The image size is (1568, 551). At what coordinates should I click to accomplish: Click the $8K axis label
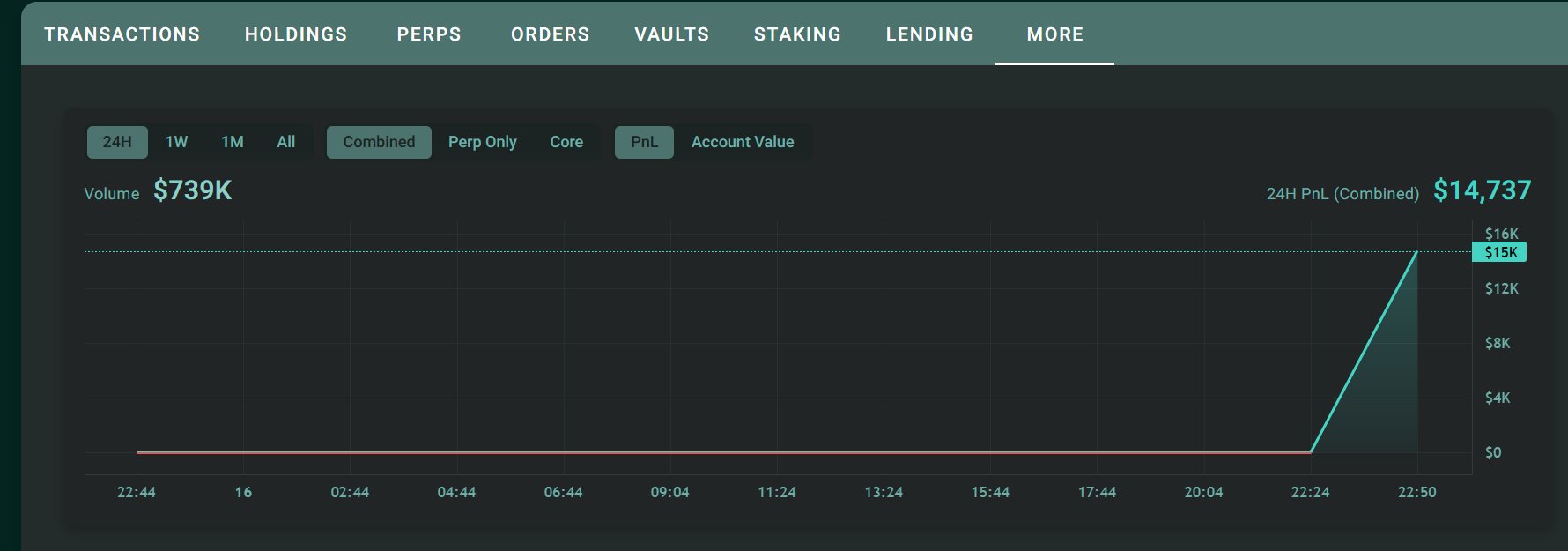click(1498, 343)
